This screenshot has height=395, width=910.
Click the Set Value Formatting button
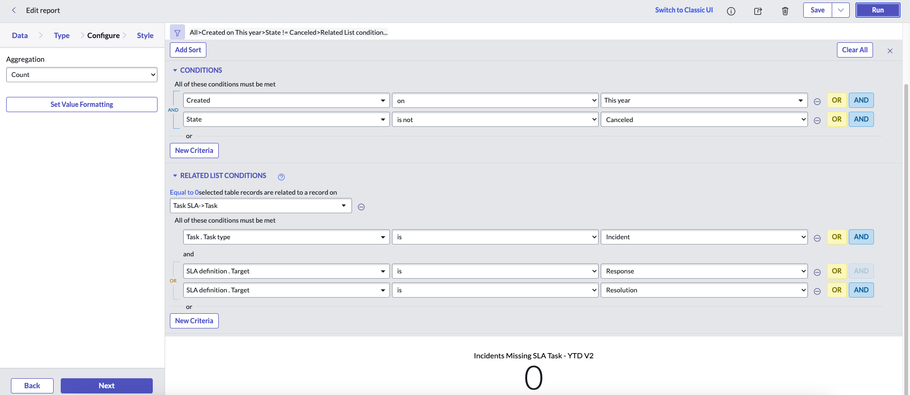pos(82,104)
